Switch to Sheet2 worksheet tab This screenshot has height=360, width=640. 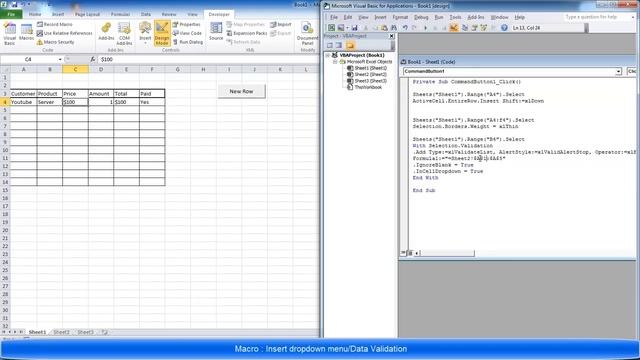[x=61, y=332]
